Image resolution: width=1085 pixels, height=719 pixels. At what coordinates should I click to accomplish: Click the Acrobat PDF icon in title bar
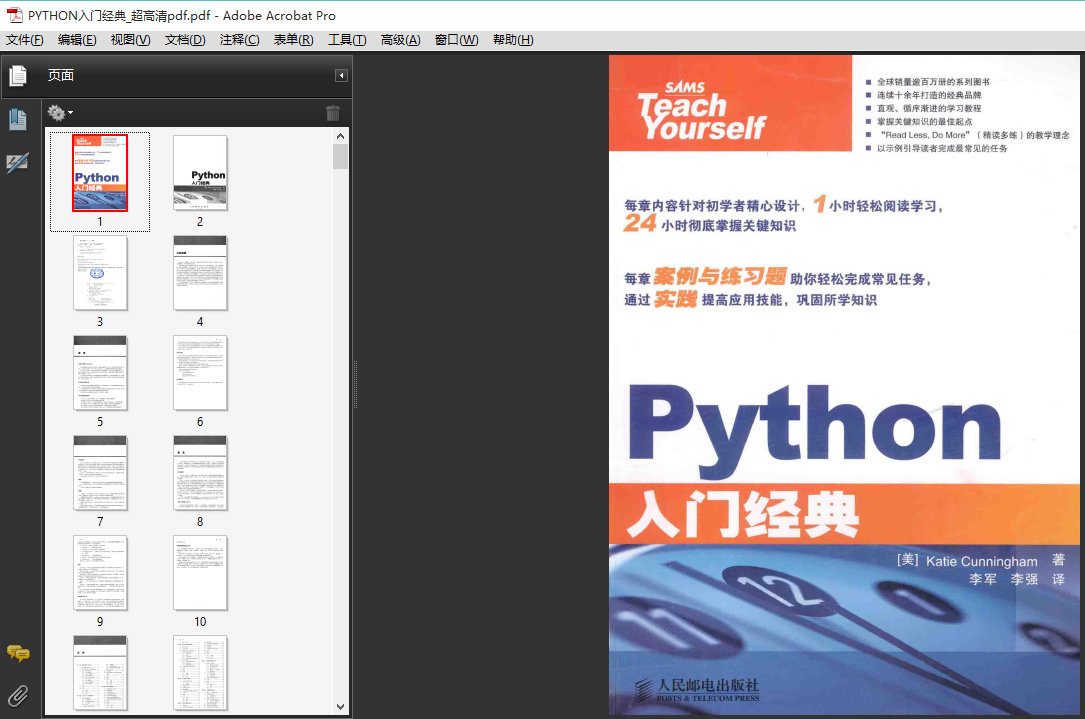coord(15,15)
